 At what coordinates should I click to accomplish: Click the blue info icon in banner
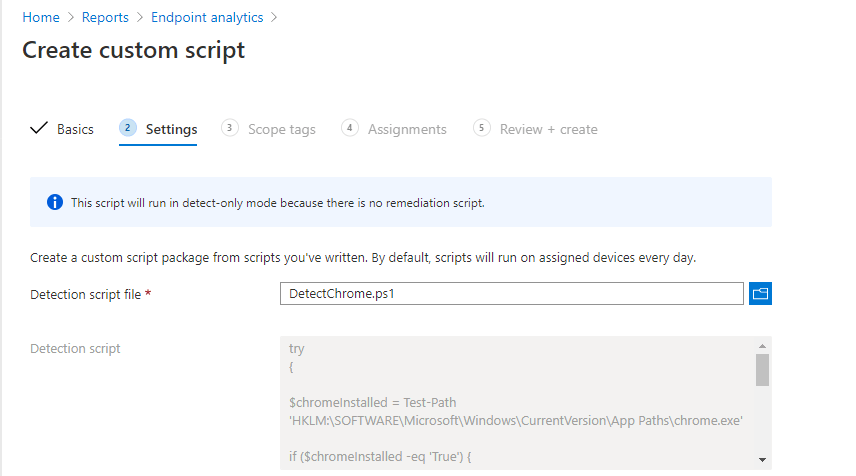(x=55, y=202)
